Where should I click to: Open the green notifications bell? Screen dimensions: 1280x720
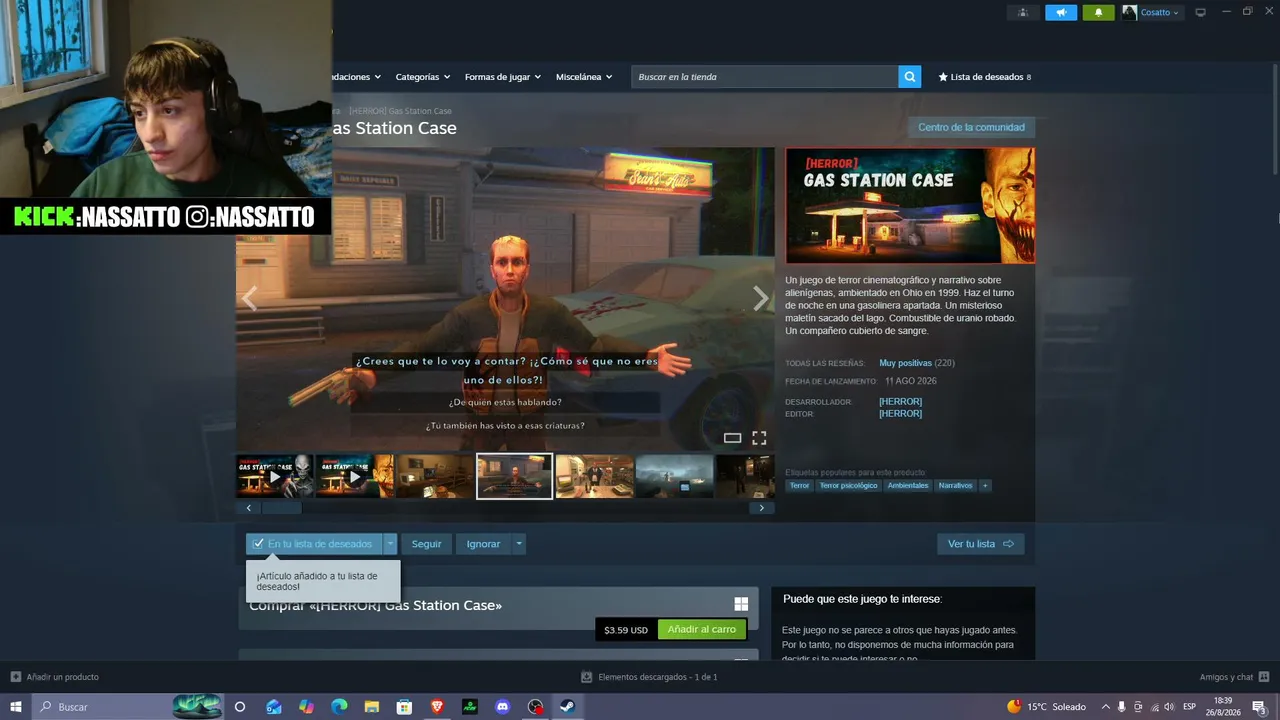(1098, 12)
